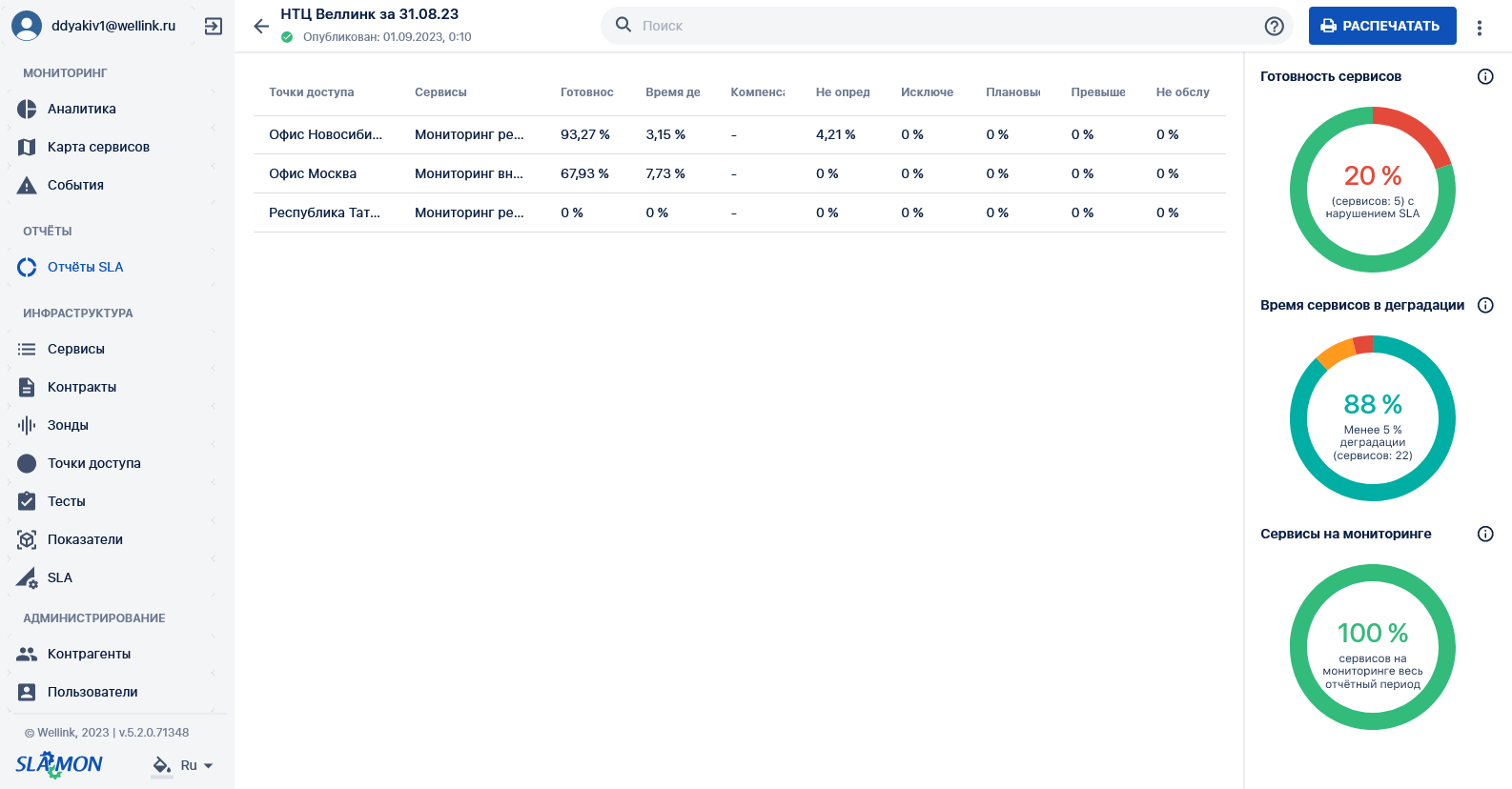
Task: Click the SLAMON logo
Action: click(x=59, y=764)
